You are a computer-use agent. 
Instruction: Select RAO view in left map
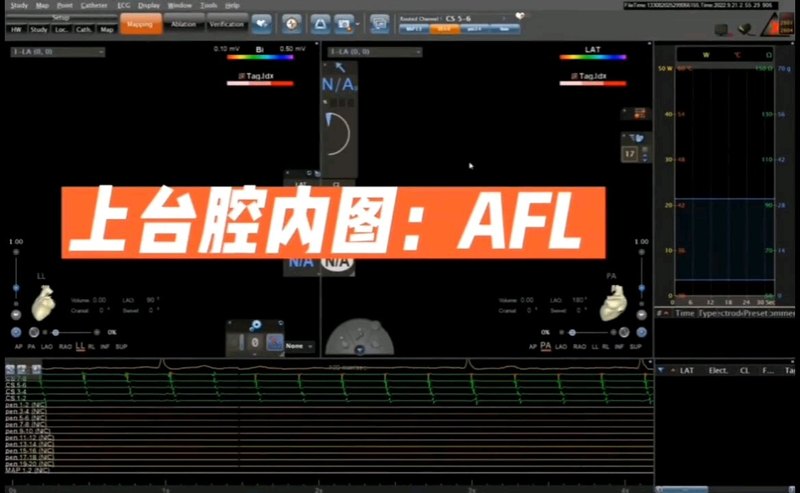[x=65, y=347]
